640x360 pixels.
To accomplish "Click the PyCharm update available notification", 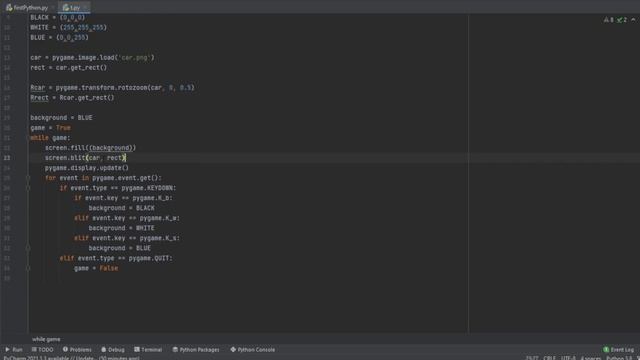I will coord(72,358).
